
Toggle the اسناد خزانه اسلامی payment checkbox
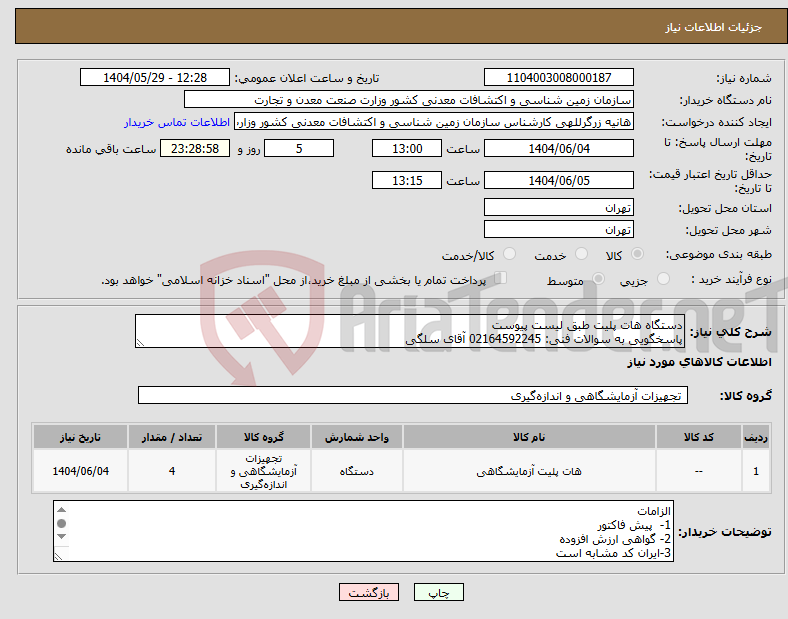click(500, 278)
